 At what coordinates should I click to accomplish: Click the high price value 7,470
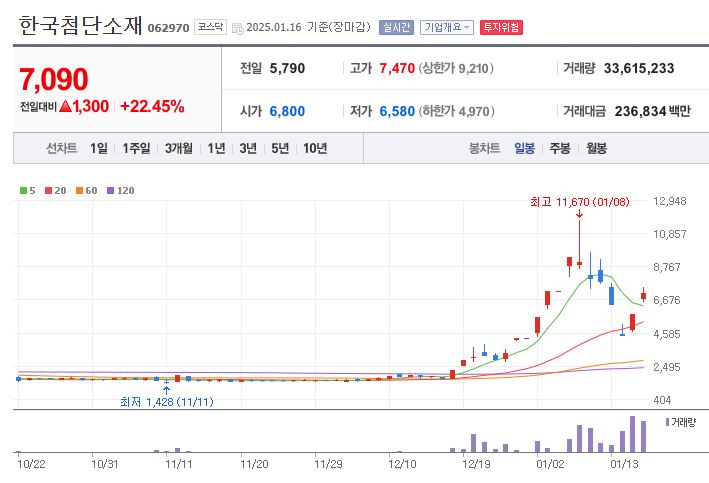coord(397,69)
